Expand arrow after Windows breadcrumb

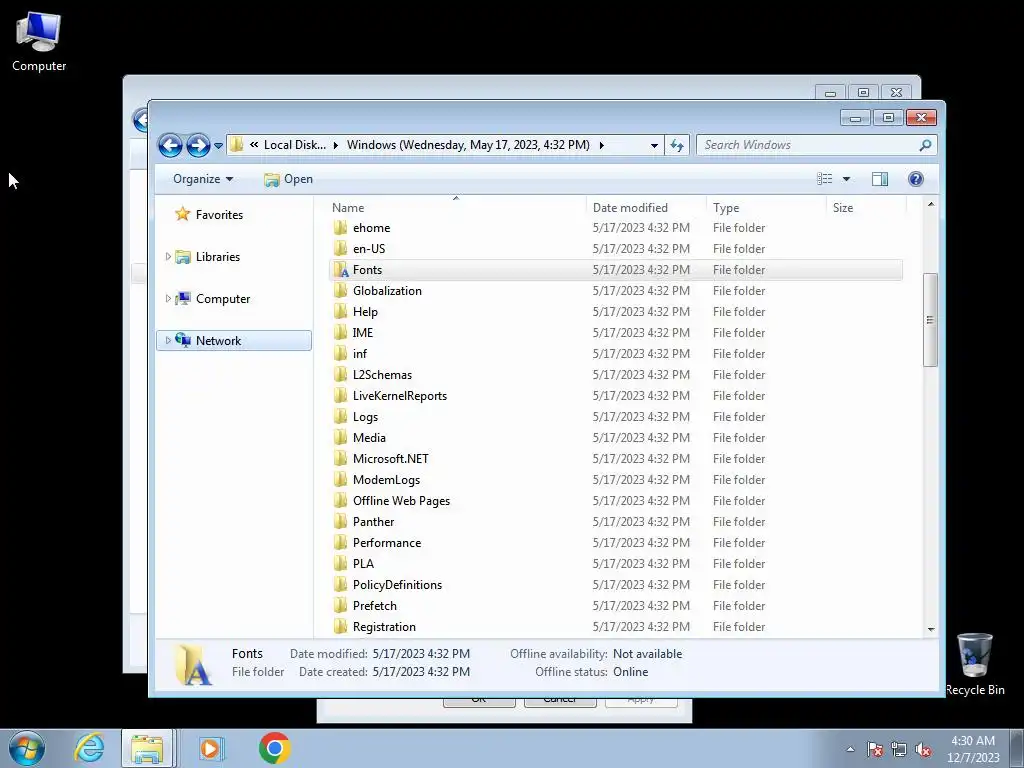[x=601, y=145]
